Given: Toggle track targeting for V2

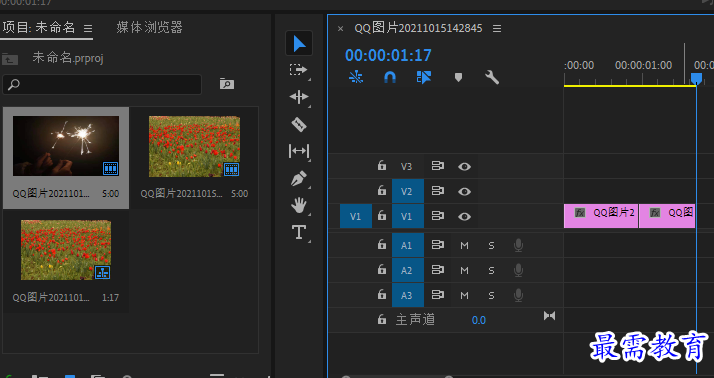Looking at the screenshot, I should point(408,191).
